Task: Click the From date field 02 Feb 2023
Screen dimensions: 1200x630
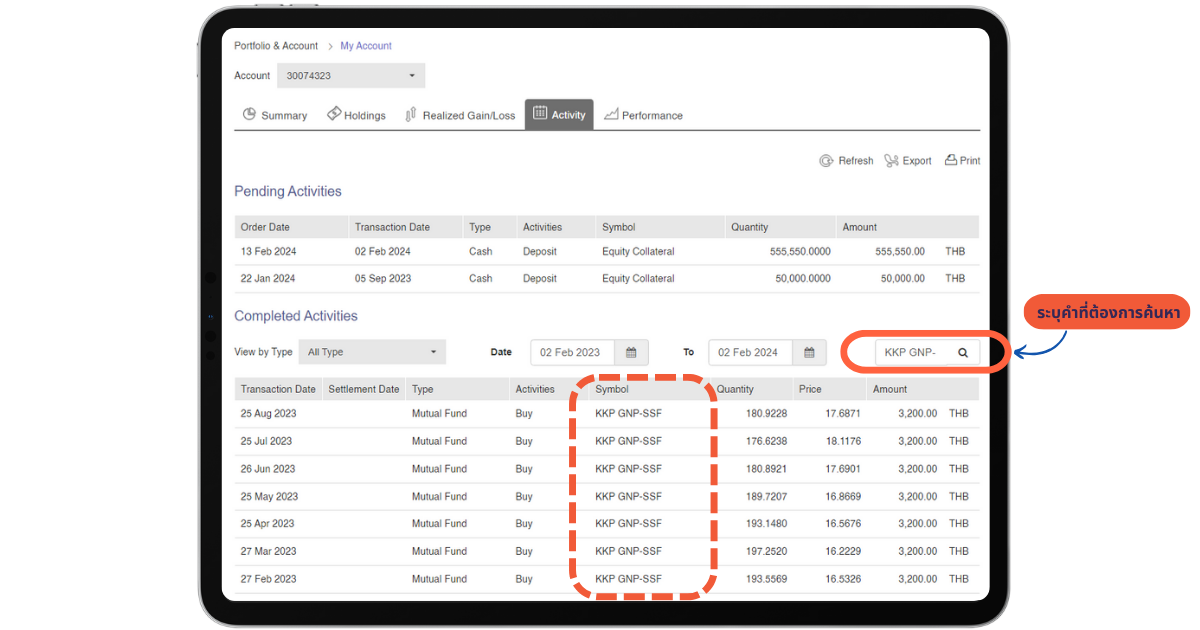Action: (571, 352)
